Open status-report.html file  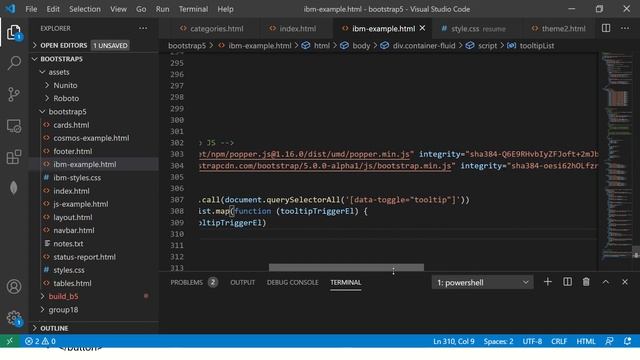[84, 257]
